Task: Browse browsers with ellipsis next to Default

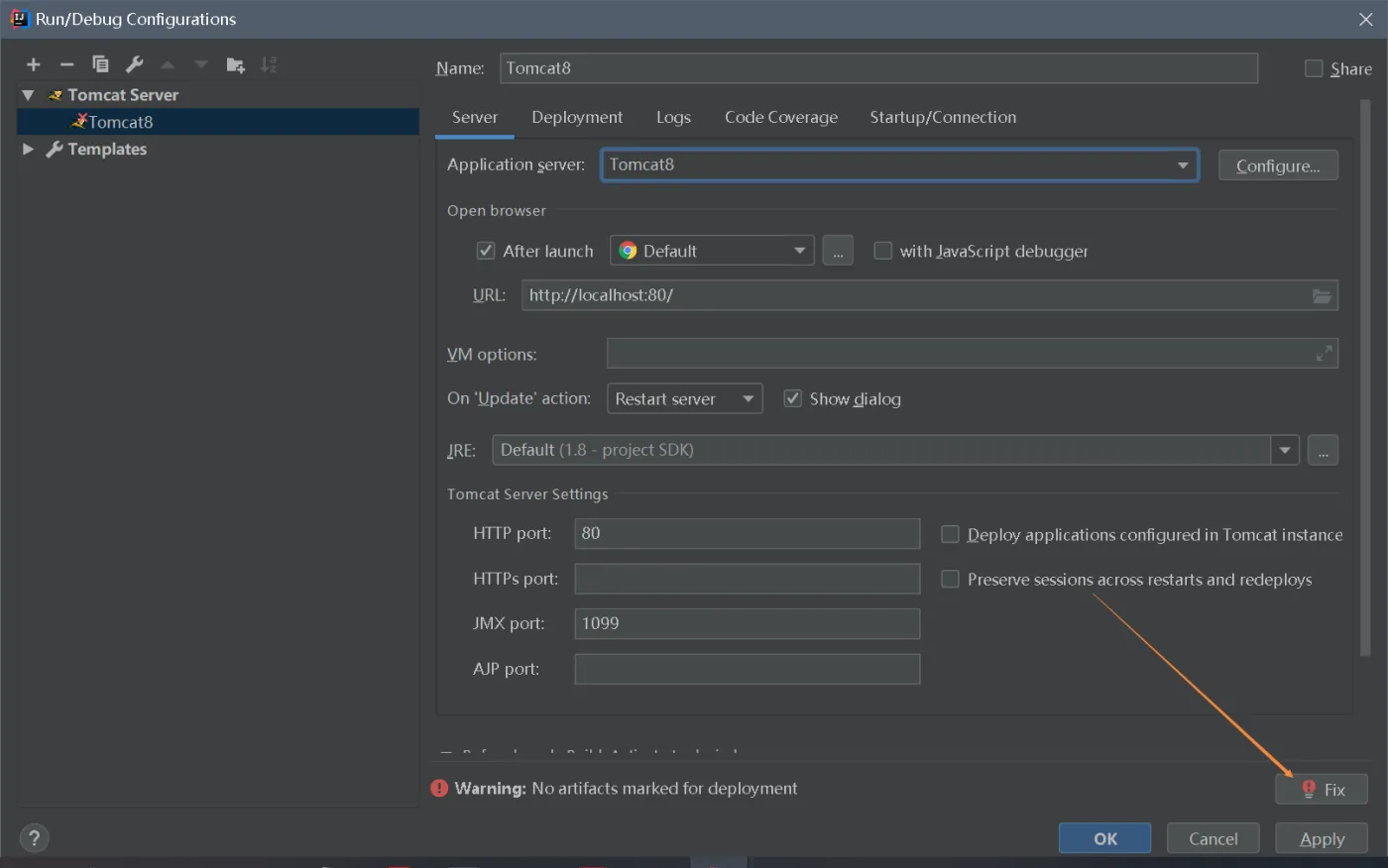Action: tap(838, 251)
